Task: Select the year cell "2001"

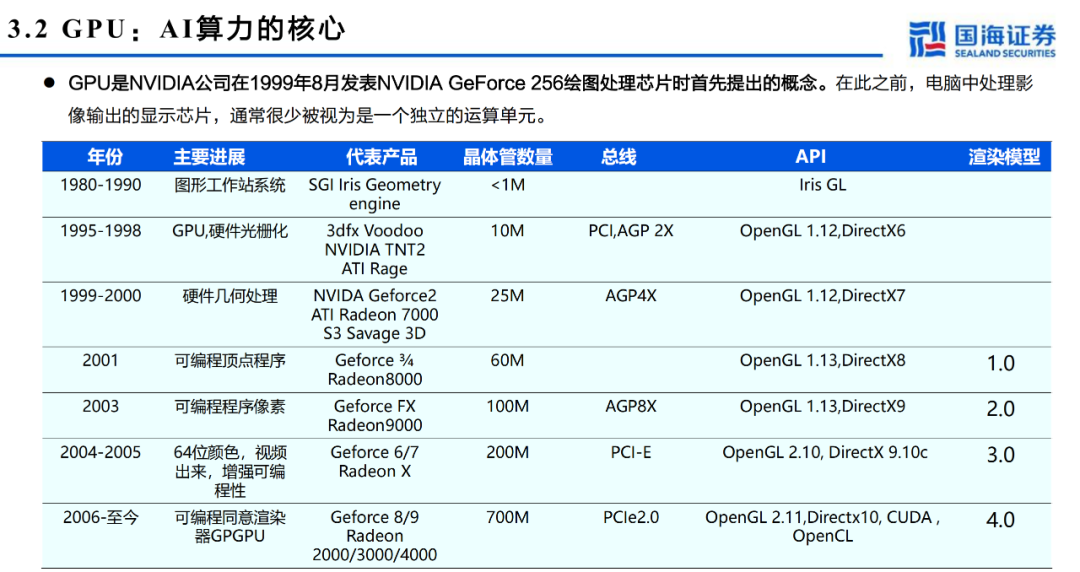Action: (x=101, y=360)
